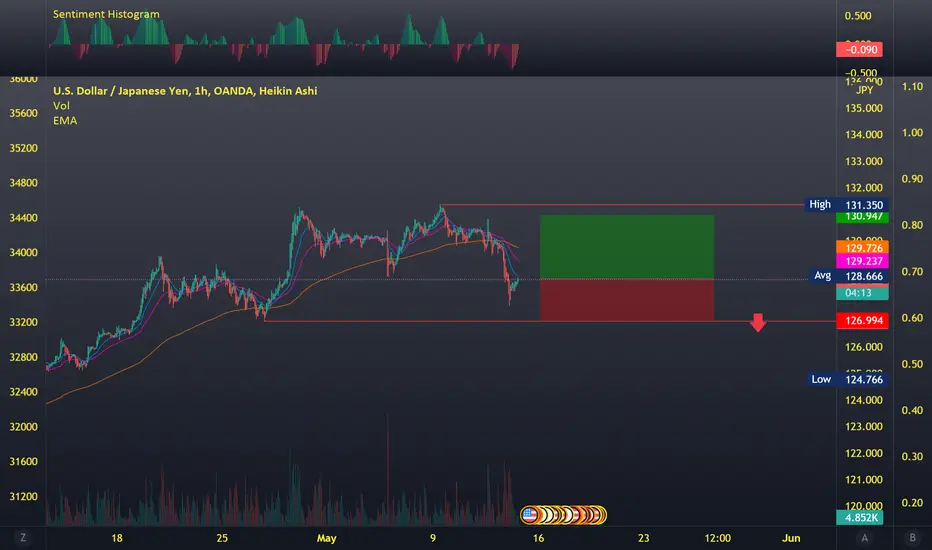The height and width of the screenshot is (550, 932).
Task: Click the 18 date label on the time axis
Action: pyautogui.click(x=116, y=538)
